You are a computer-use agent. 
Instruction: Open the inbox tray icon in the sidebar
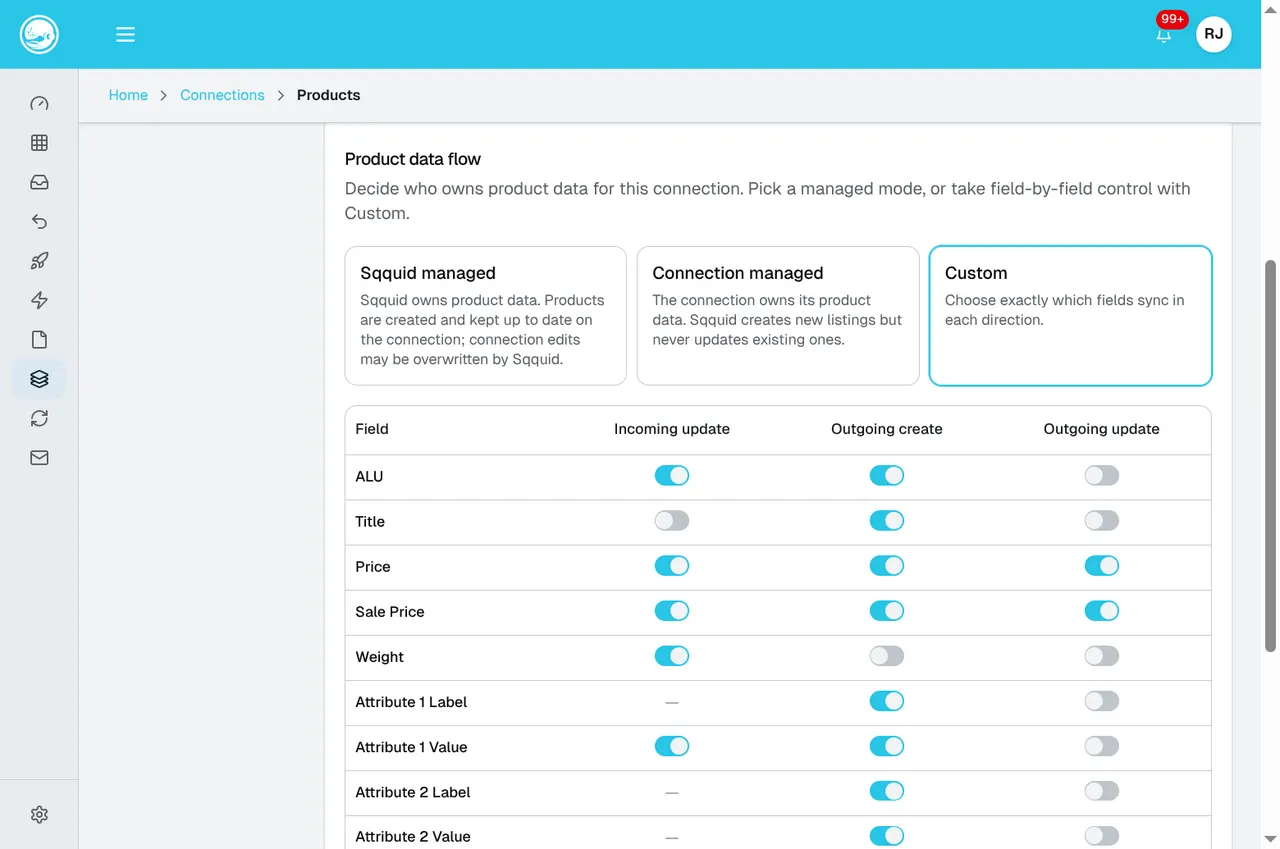(x=39, y=182)
